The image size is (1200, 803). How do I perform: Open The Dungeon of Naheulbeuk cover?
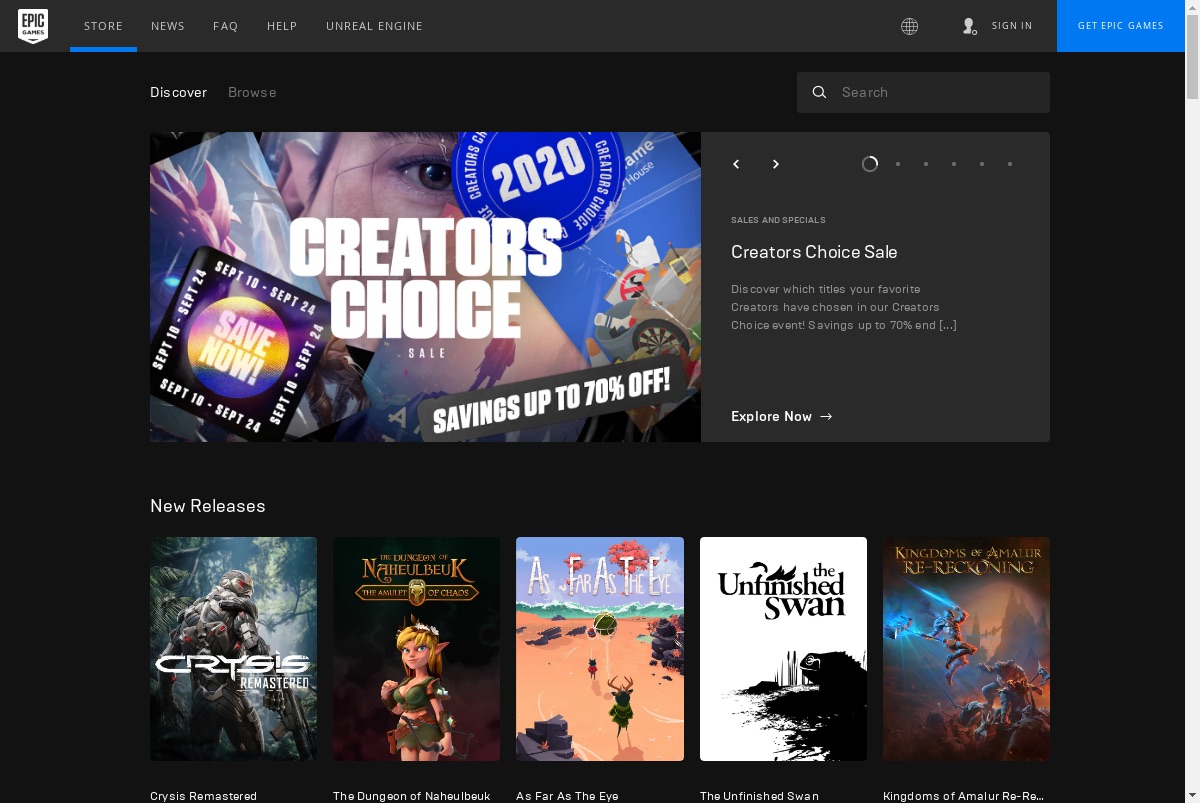(x=416, y=649)
